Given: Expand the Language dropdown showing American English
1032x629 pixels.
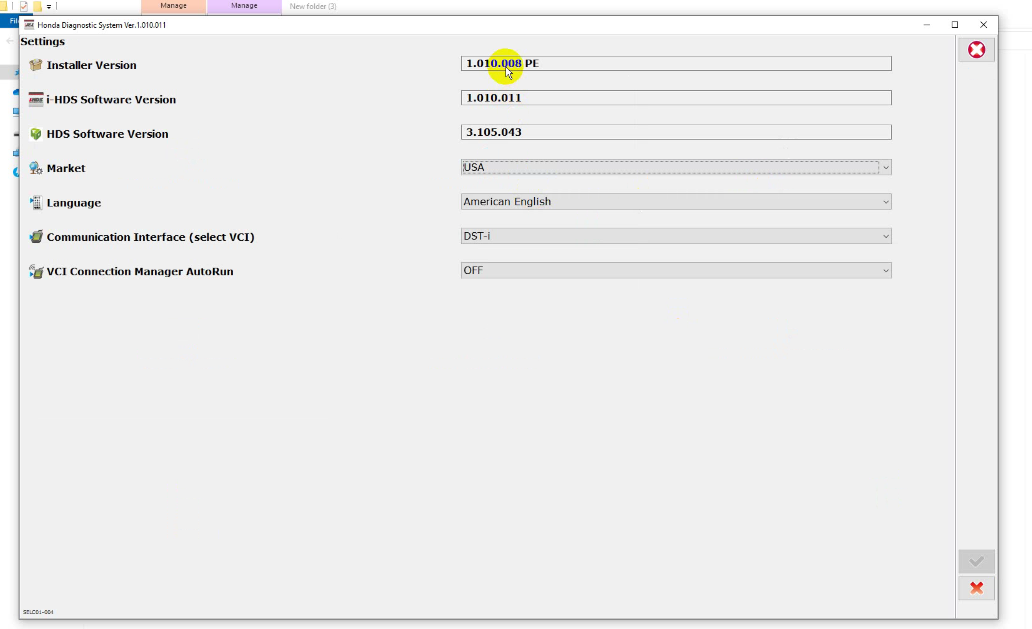Looking at the screenshot, I should coord(675,202).
